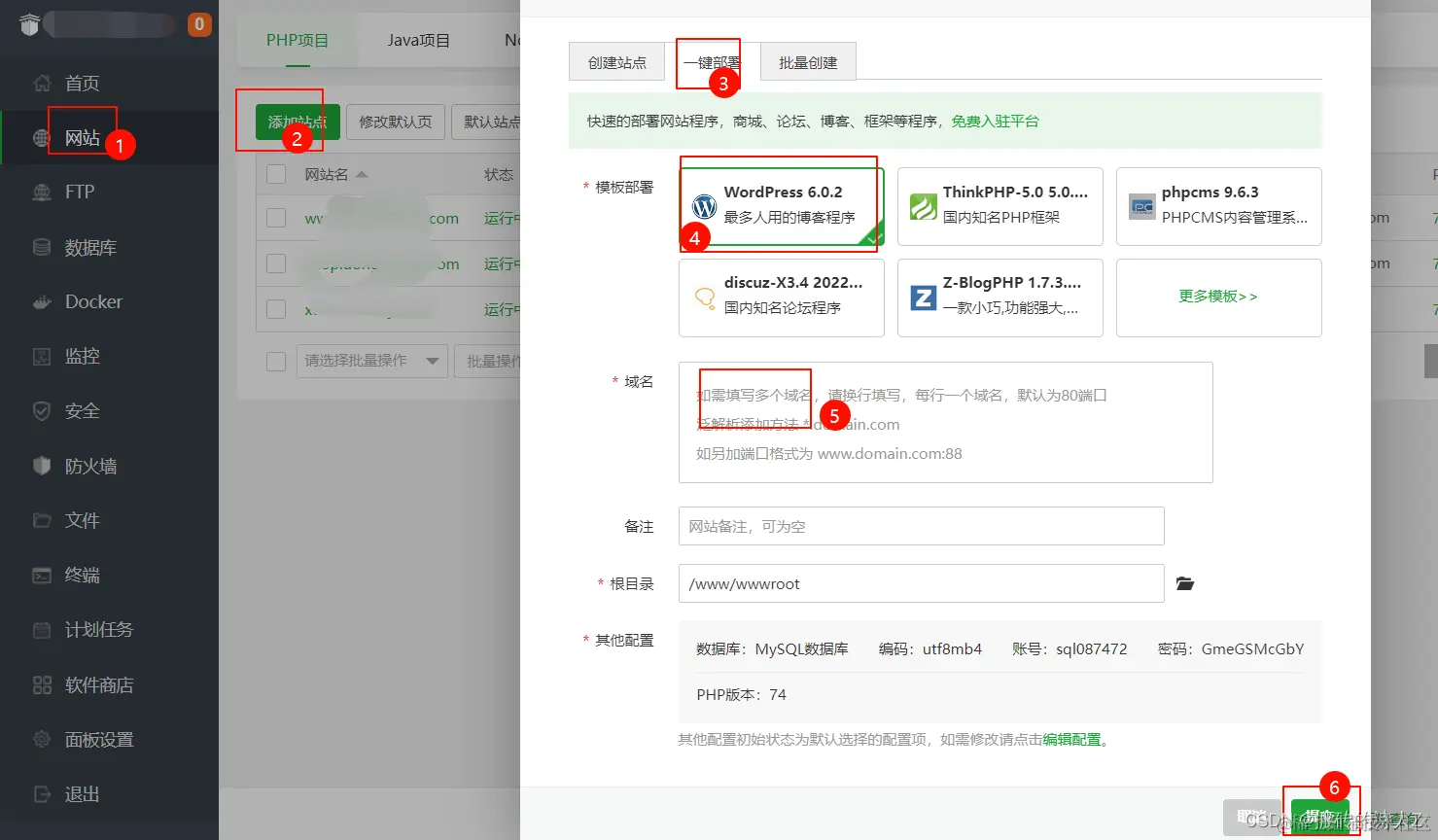
Task: Click the 备注 remarks input field
Action: (x=921, y=526)
